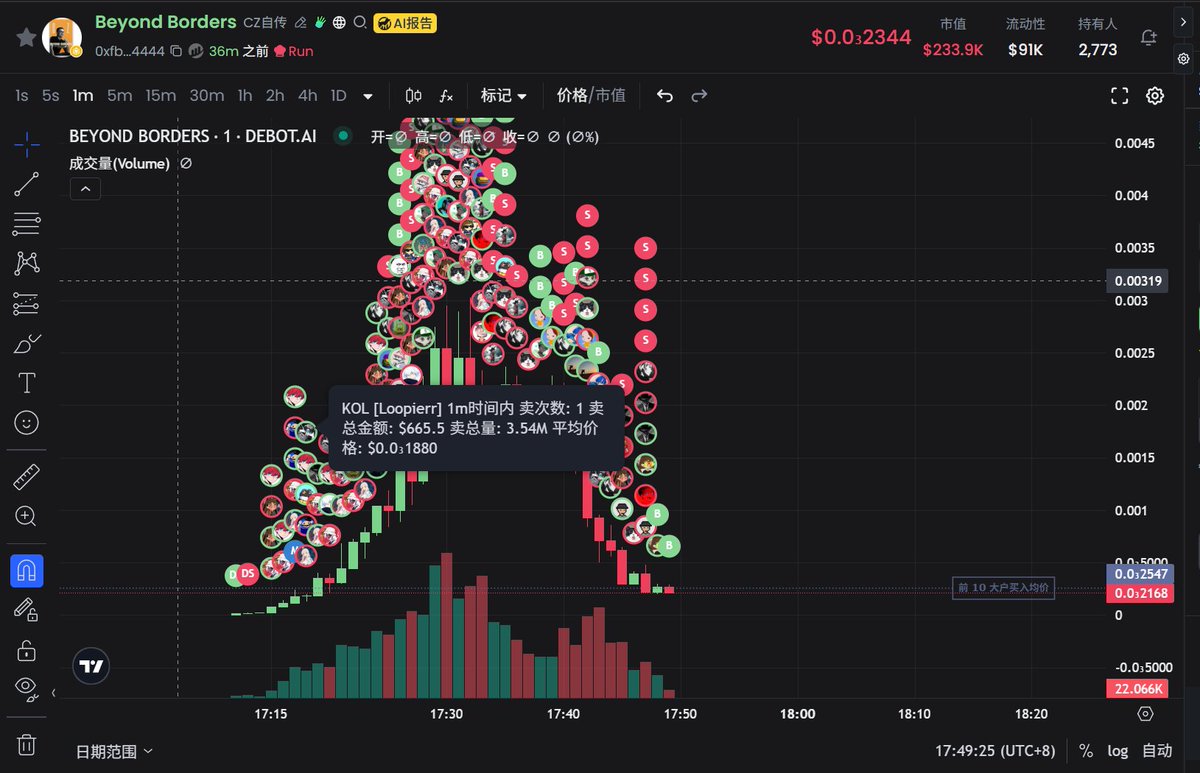Open the Run tag link
Viewport: 1200px width, 773px height.
293,51
